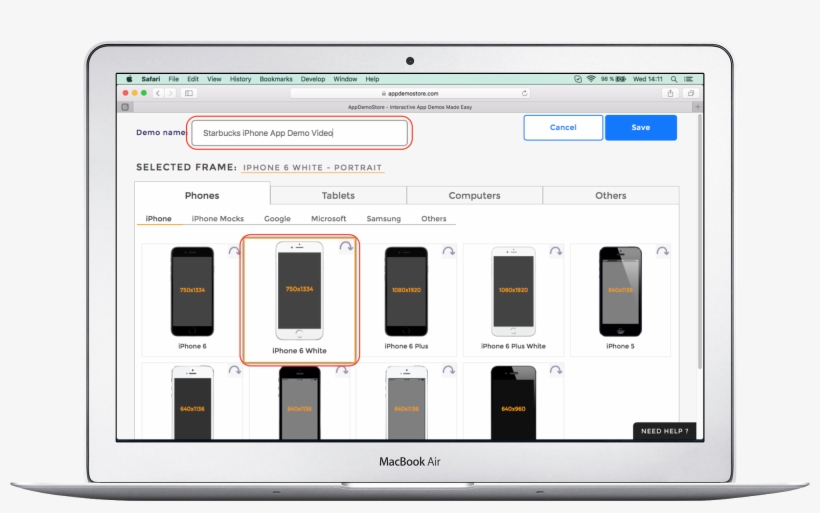Rotate the iPhone 6 Plus black frame
This screenshot has width=820, height=513.
pos(449,252)
